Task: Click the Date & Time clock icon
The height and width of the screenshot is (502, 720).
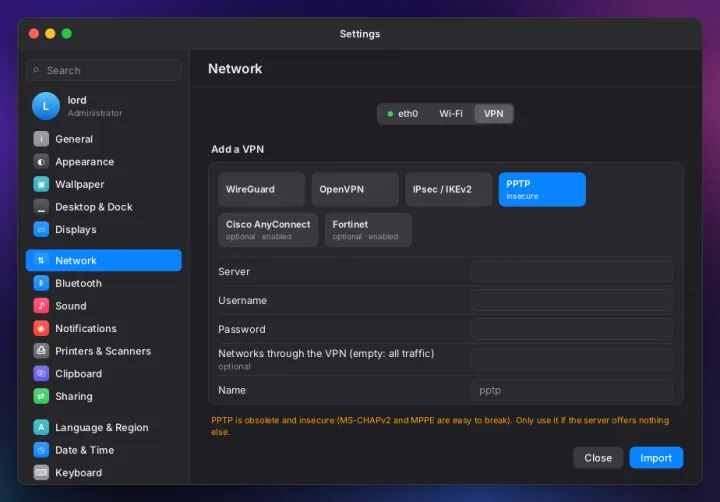Action: 41,450
